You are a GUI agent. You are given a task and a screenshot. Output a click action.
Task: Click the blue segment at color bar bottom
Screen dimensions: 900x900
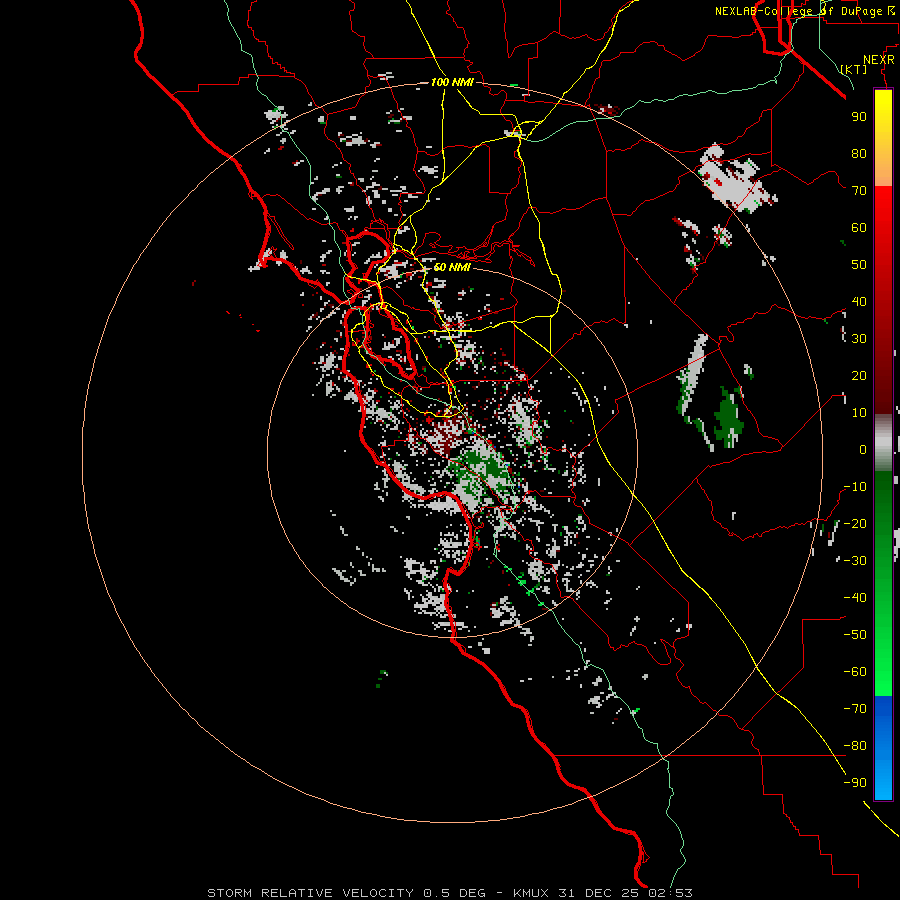(x=883, y=747)
